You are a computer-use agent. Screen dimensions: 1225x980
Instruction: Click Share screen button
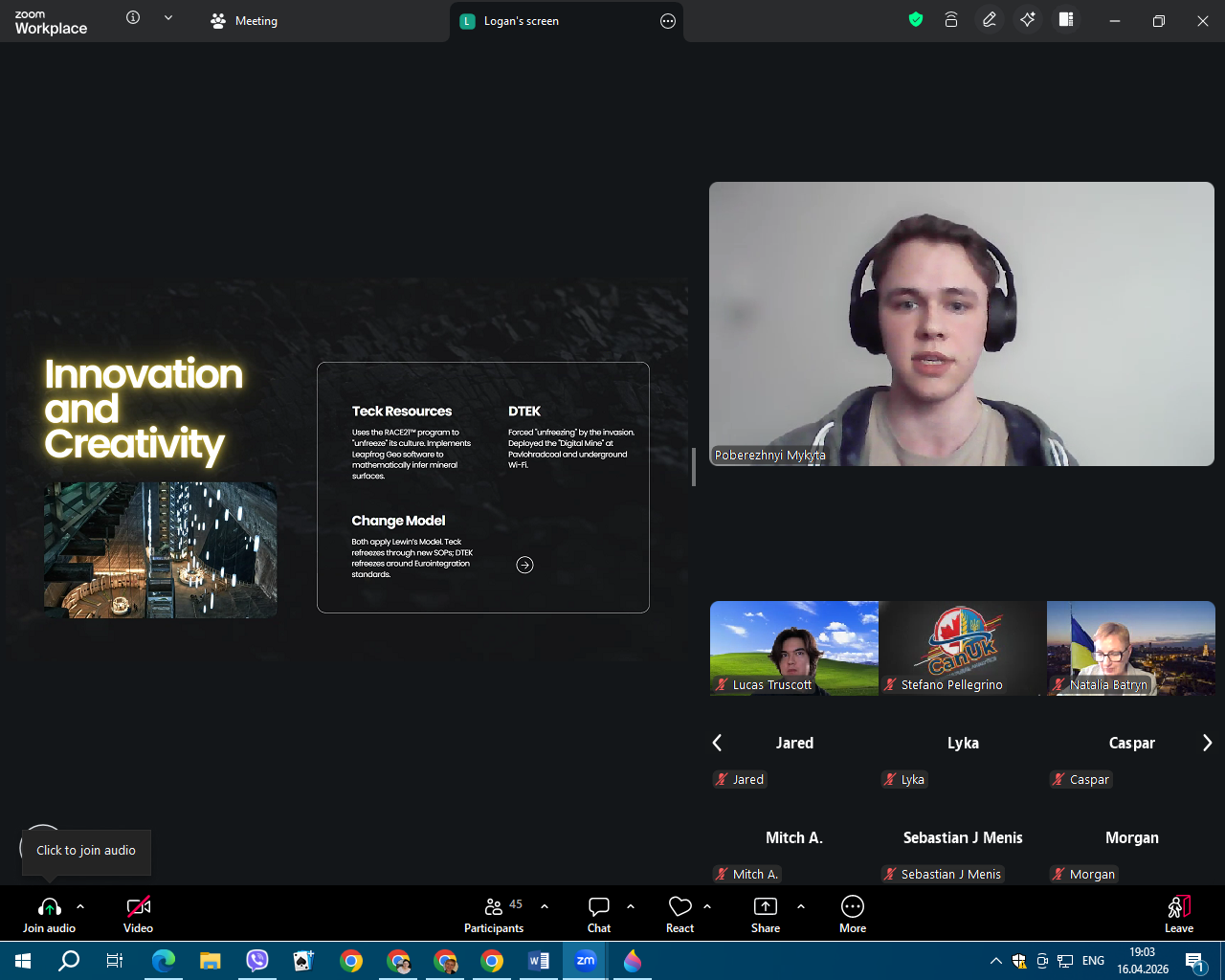[766, 914]
